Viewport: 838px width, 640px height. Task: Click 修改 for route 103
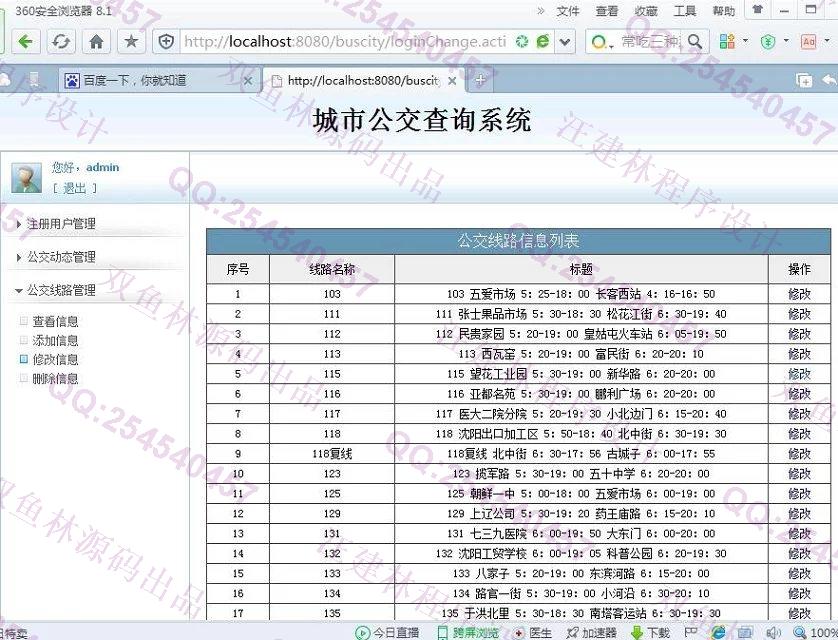(x=799, y=294)
